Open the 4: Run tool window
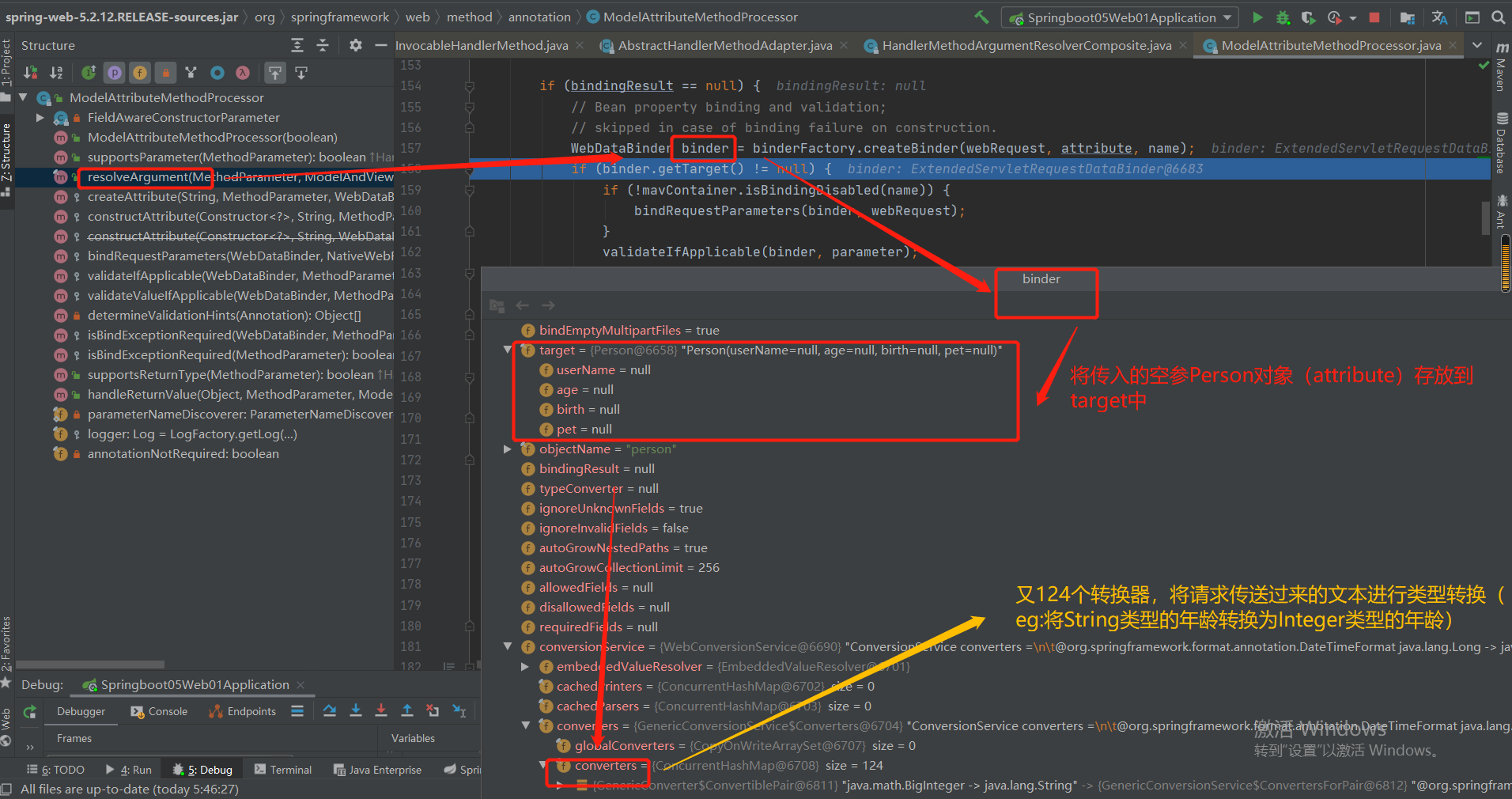This screenshot has height=799, width=1512. pos(128,770)
